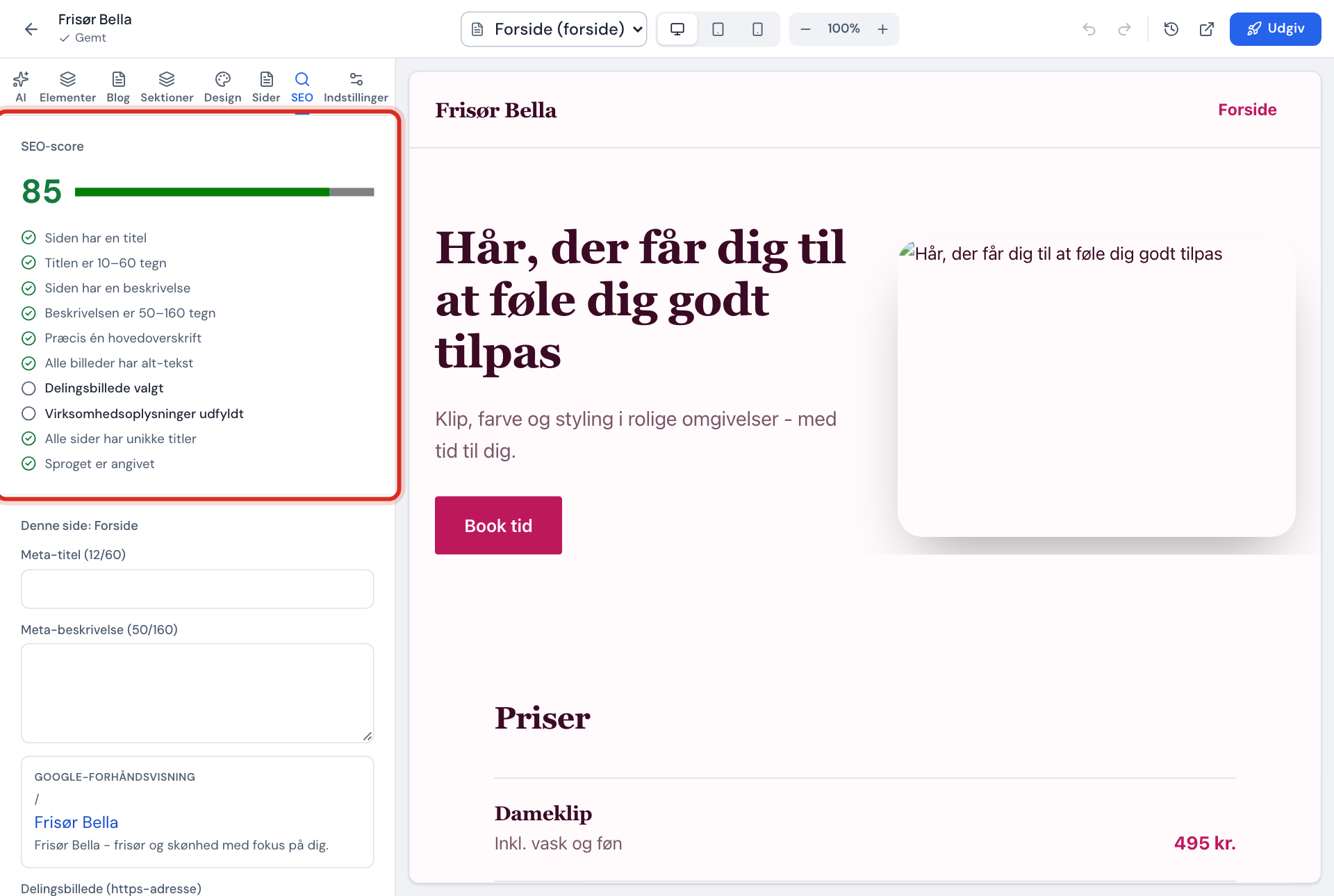Open version history clock icon

point(1171,29)
